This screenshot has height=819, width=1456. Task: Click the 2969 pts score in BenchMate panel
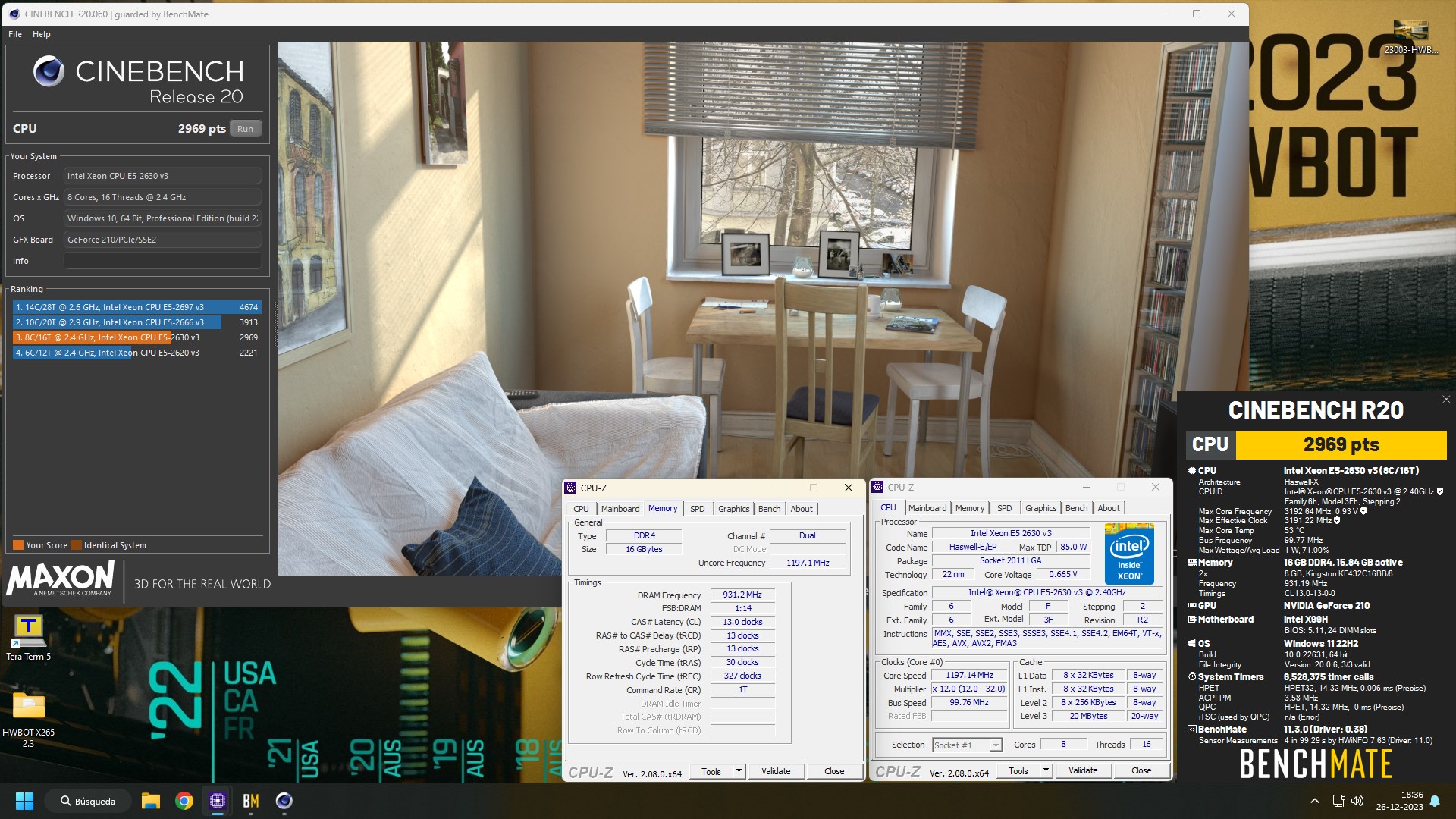1341,445
